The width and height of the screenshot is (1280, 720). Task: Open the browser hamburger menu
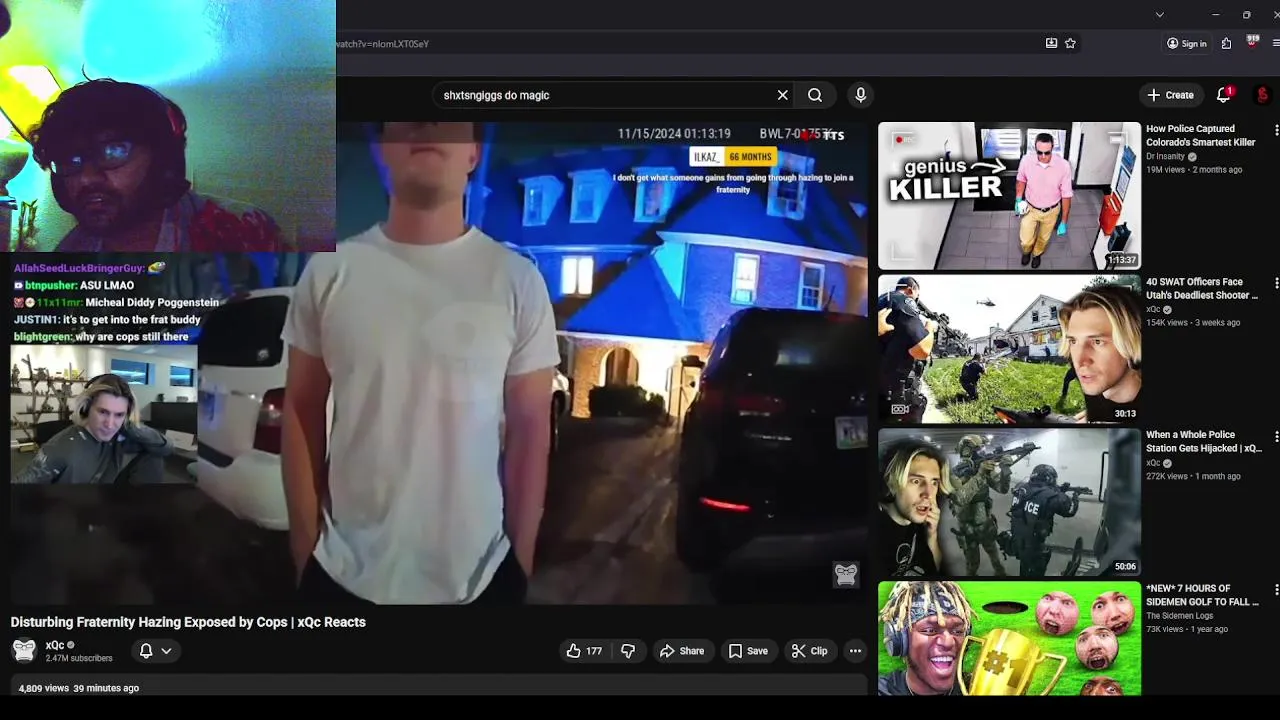[1276, 44]
